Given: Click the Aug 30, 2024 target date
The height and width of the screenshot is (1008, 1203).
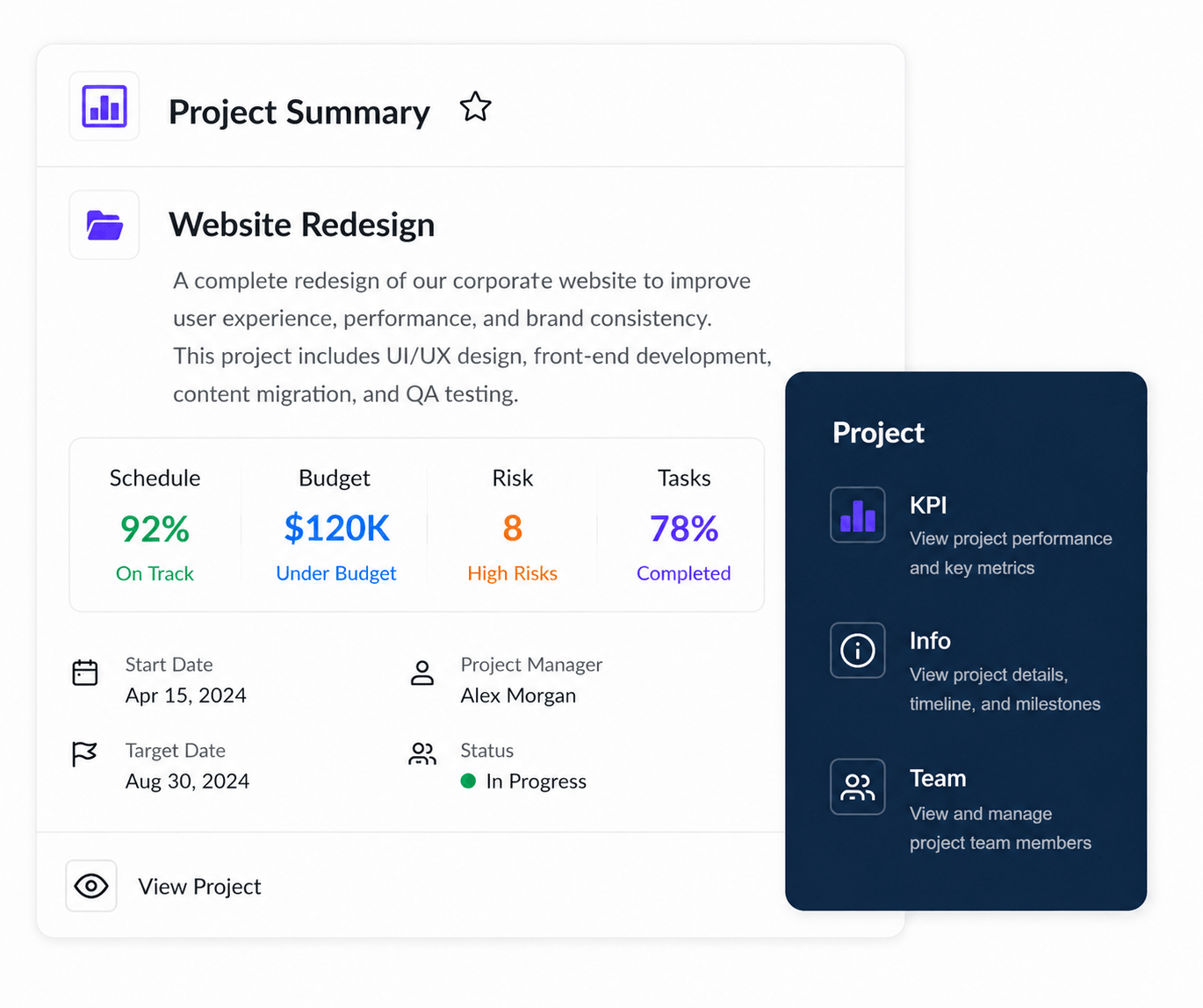Looking at the screenshot, I should point(187,781).
